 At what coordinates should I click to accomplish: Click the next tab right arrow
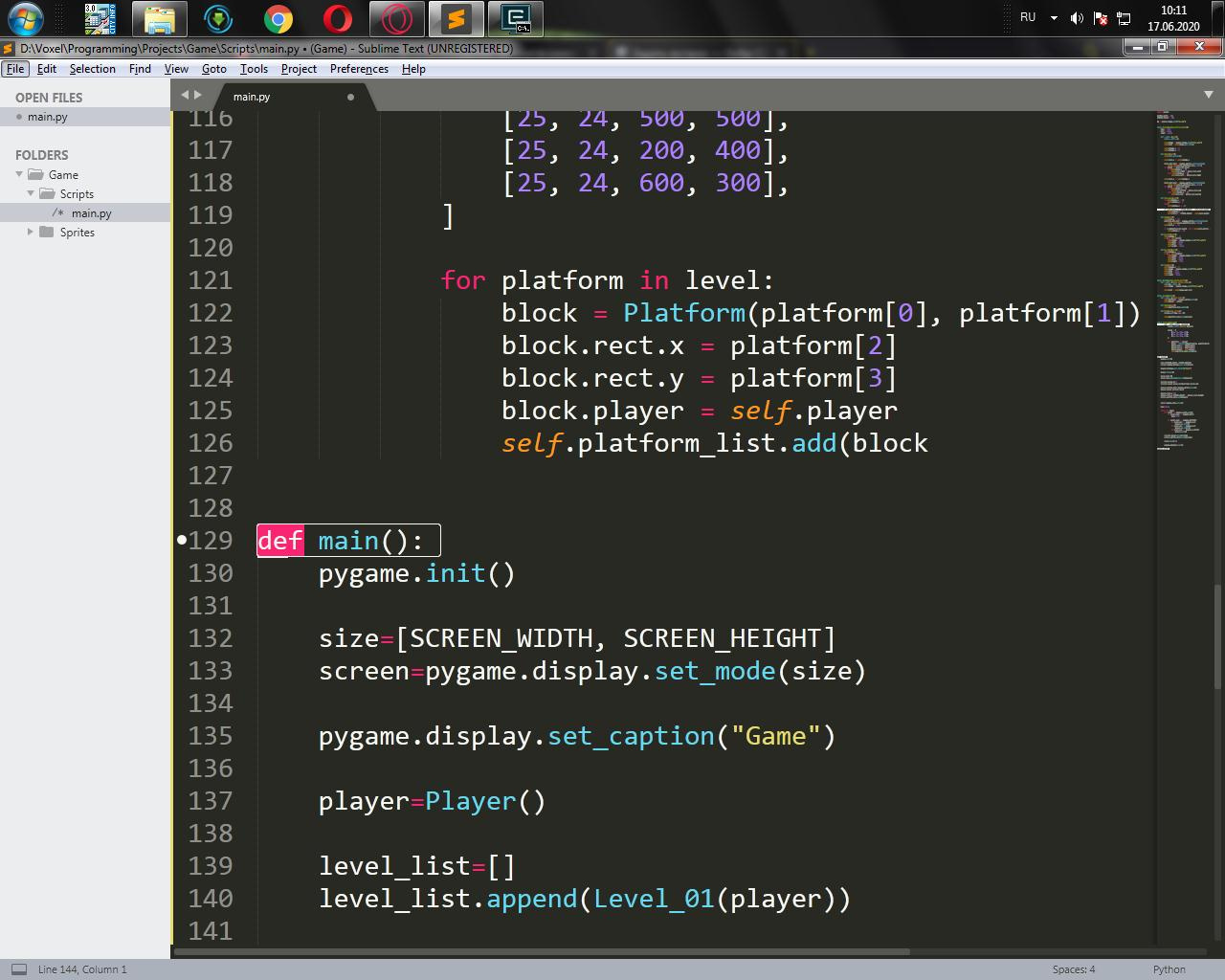198,95
